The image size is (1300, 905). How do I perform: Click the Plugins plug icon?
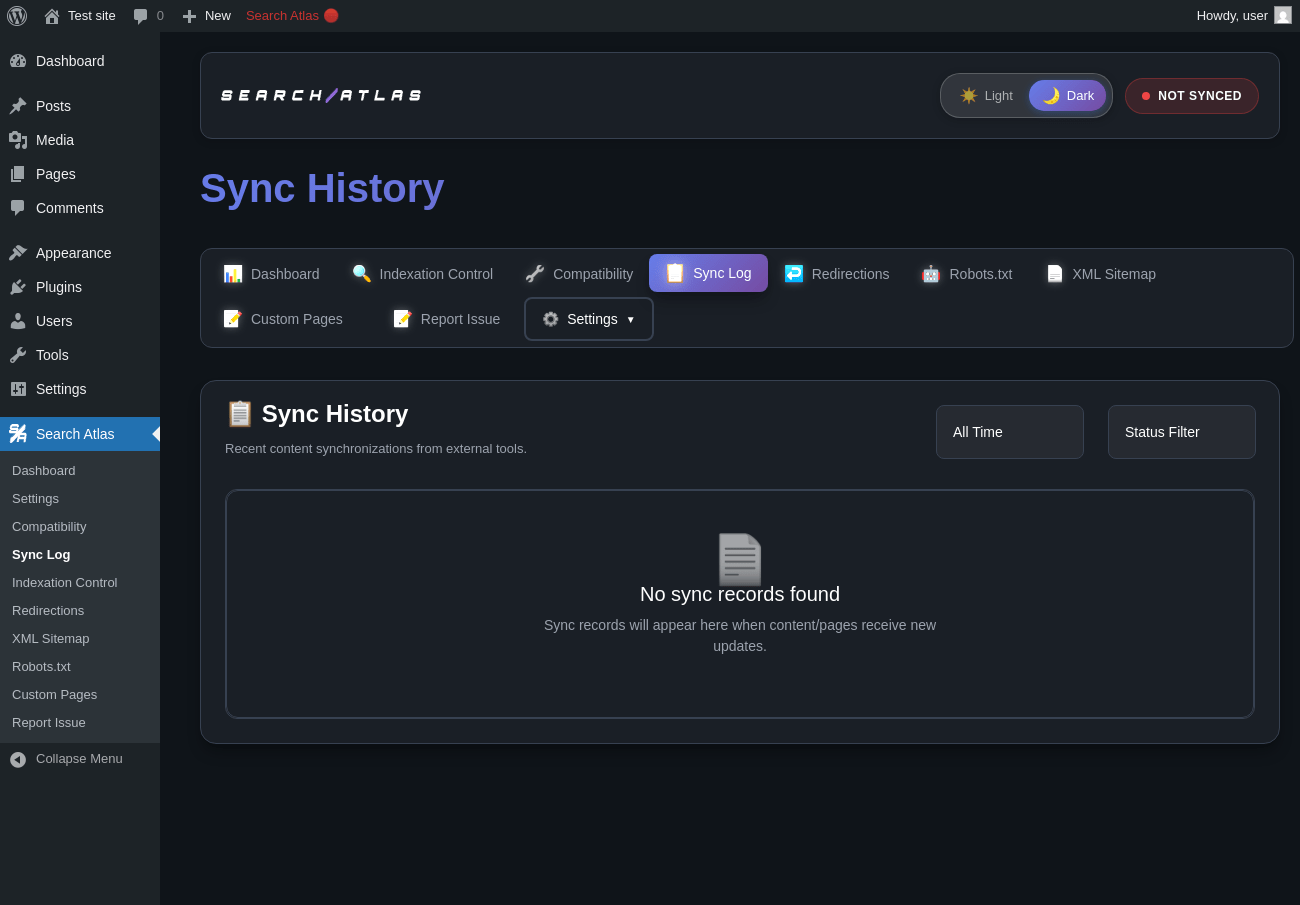[18, 287]
